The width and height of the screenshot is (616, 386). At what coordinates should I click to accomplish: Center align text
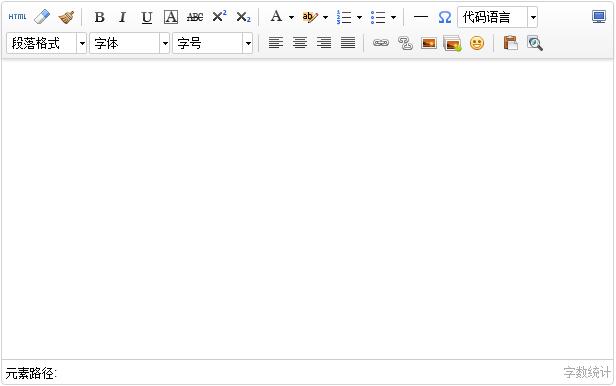coord(300,43)
